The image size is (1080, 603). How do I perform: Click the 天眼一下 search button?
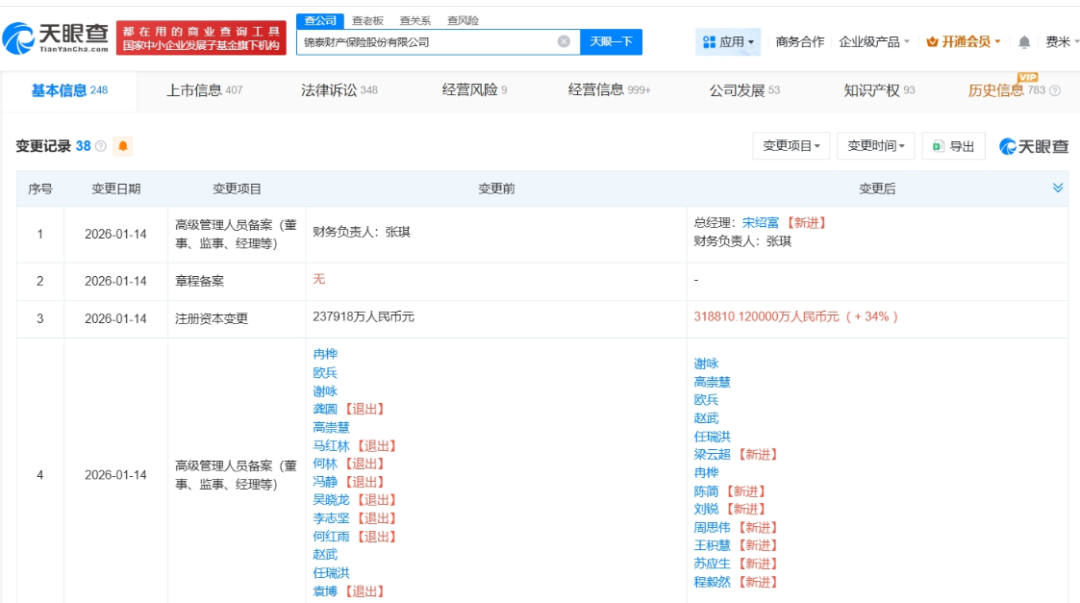click(611, 42)
